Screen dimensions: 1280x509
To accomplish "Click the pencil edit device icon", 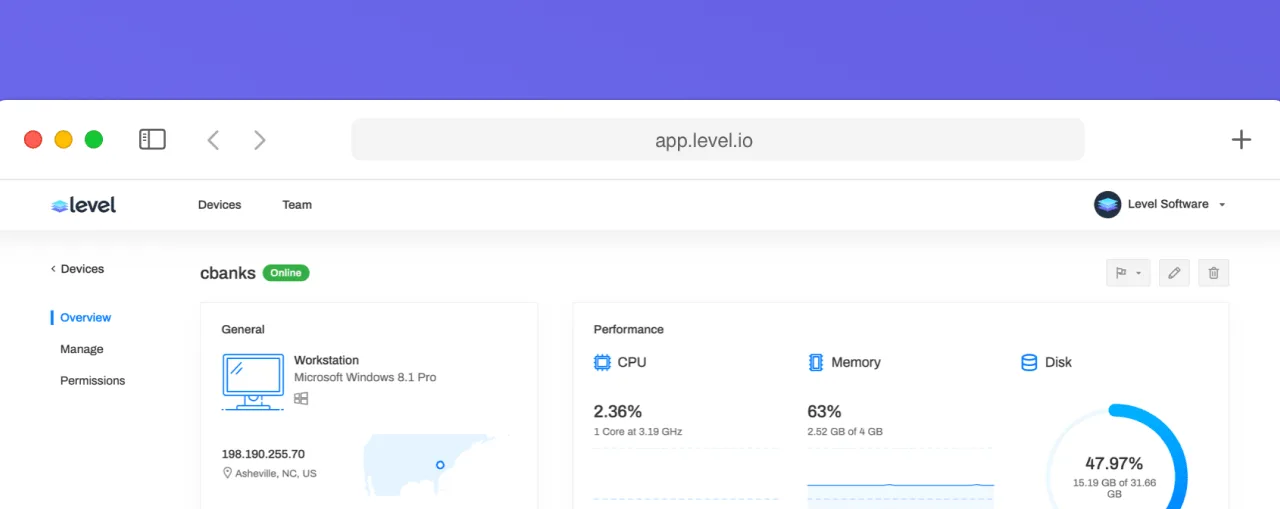I will click(x=1174, y=273).
